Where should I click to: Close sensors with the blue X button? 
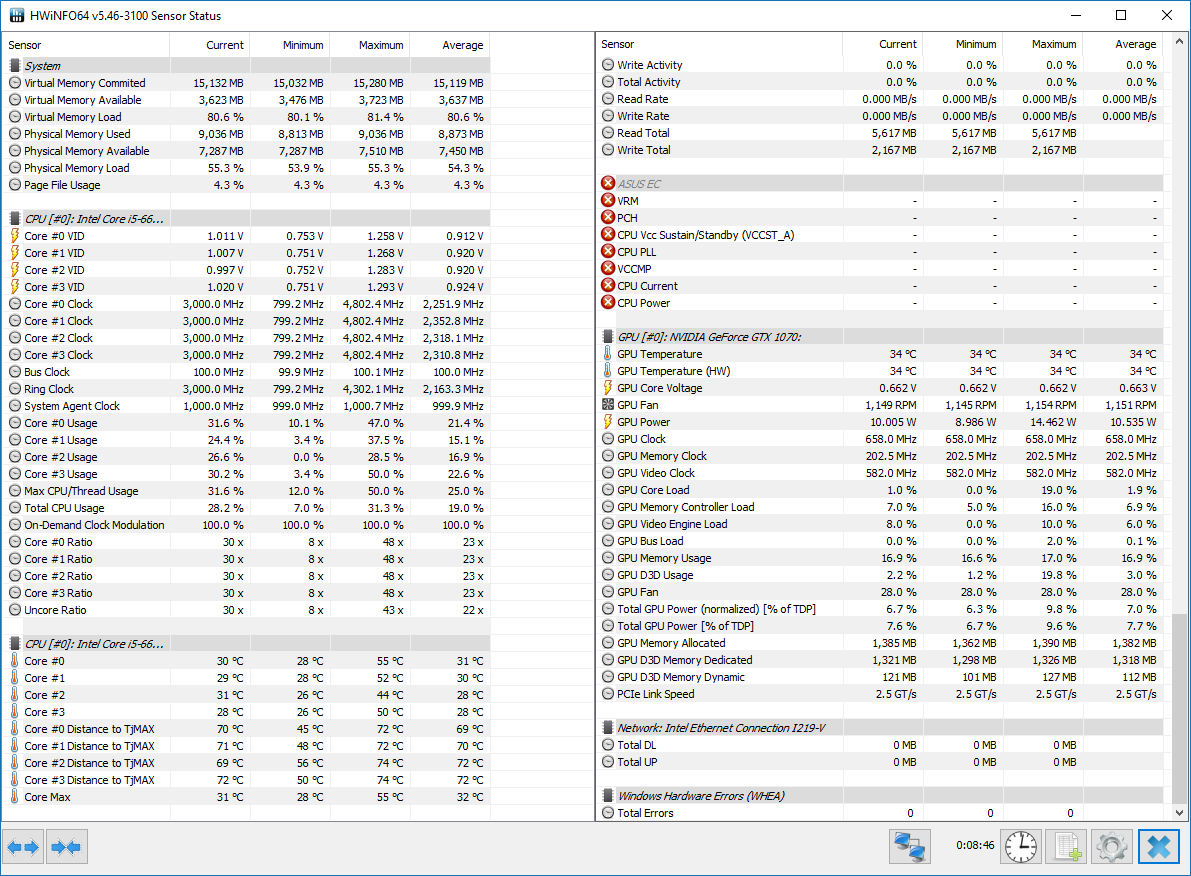[x=1158, y=847]
